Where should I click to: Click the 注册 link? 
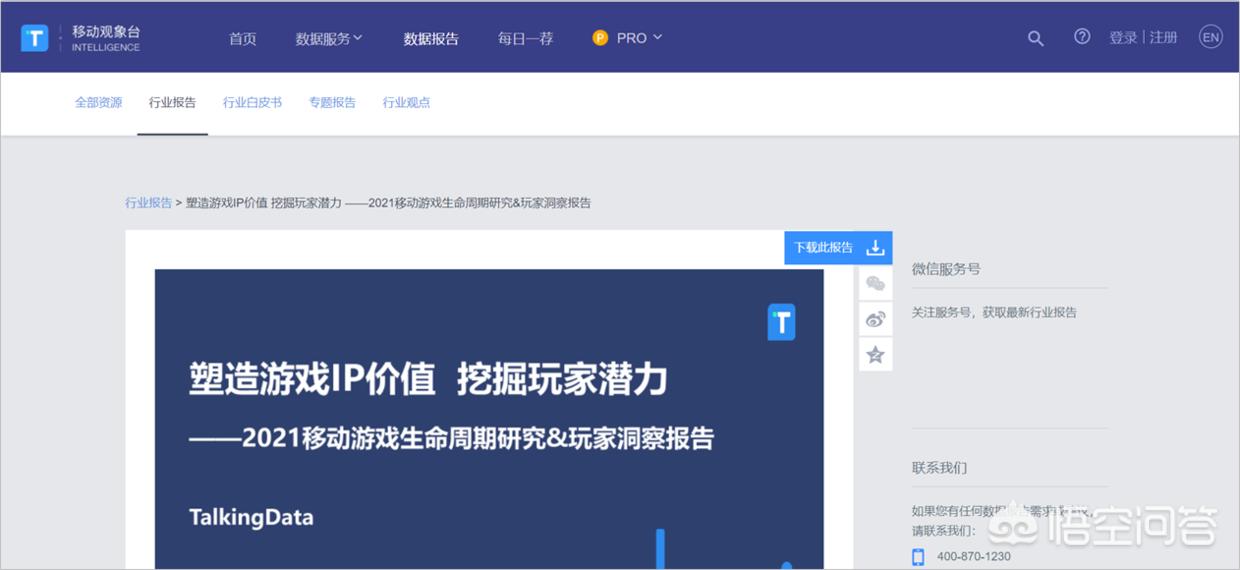1163,37
